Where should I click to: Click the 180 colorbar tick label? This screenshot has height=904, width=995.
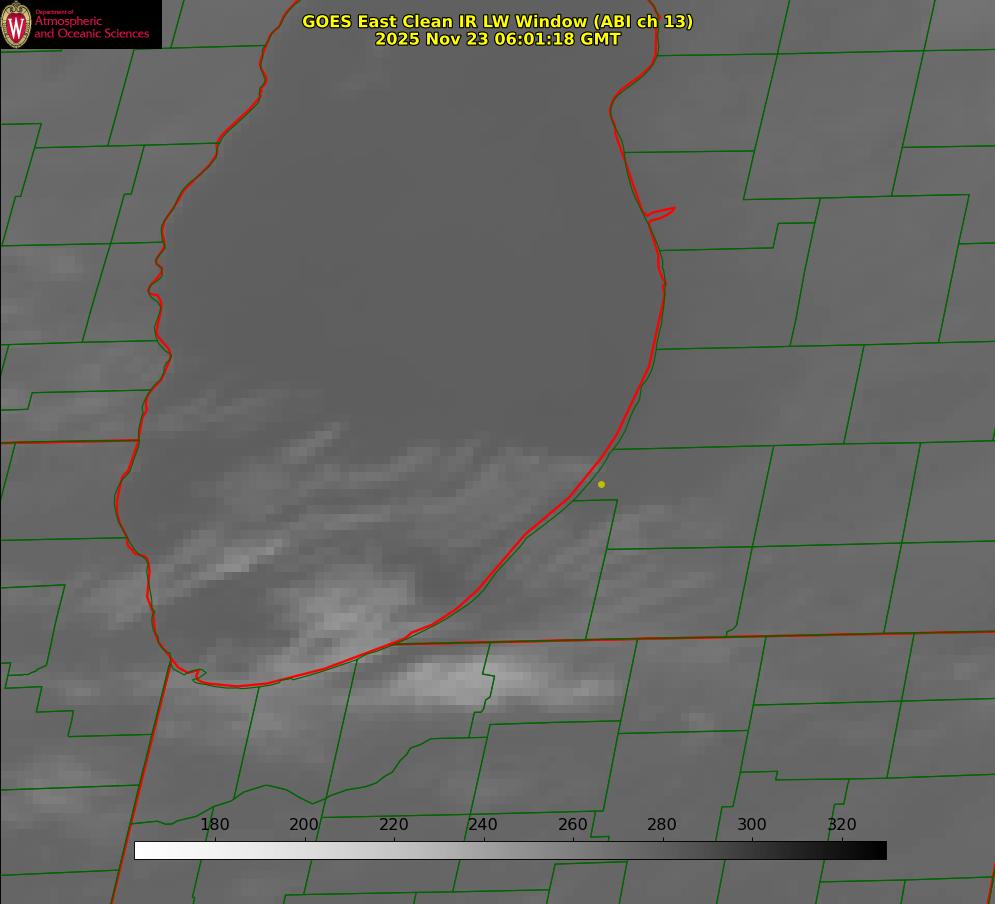pyautogui.click(x=215, y=824)
